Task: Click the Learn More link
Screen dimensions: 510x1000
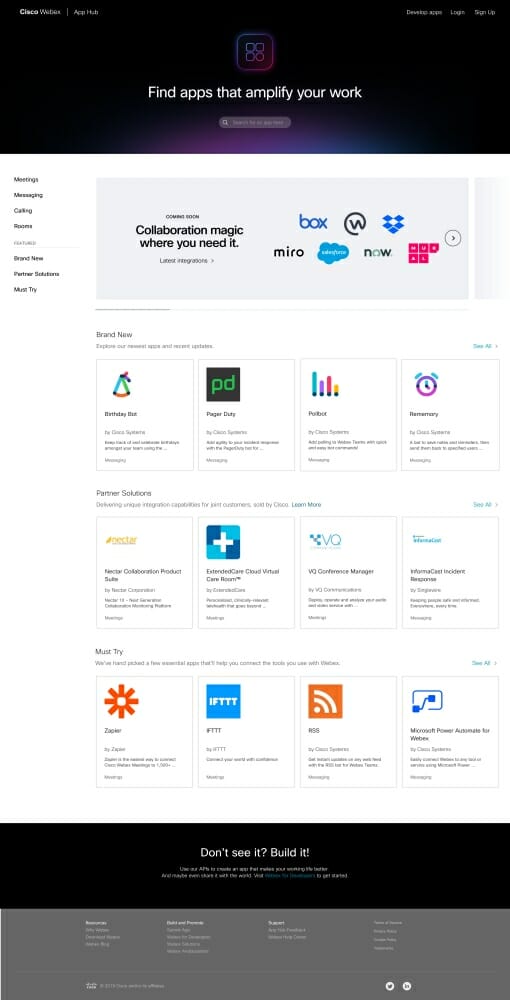Action: tap(306, 504)
